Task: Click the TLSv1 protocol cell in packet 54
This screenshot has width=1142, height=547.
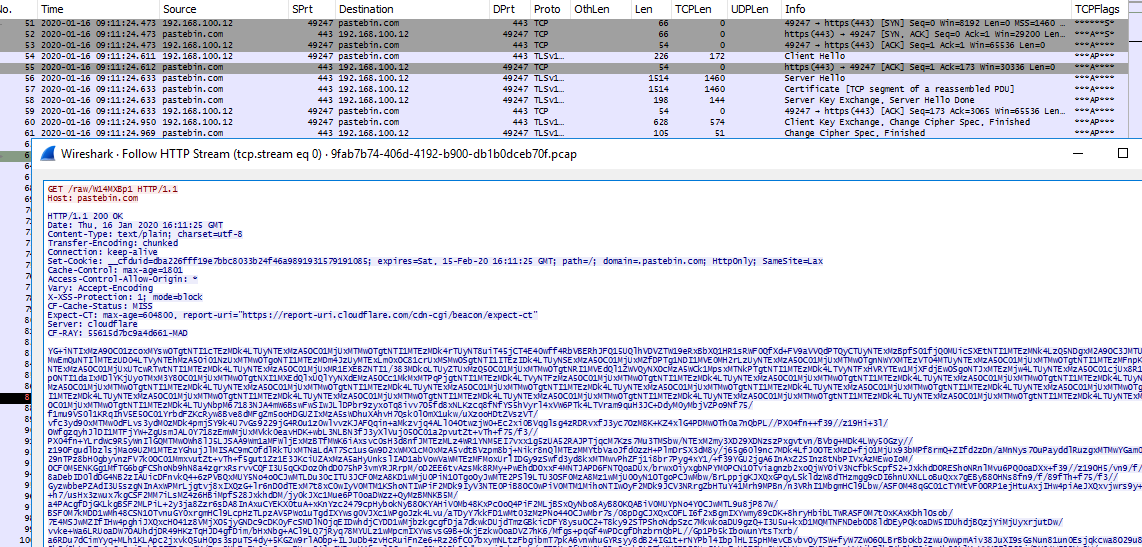Action: (x=549, y=55)
